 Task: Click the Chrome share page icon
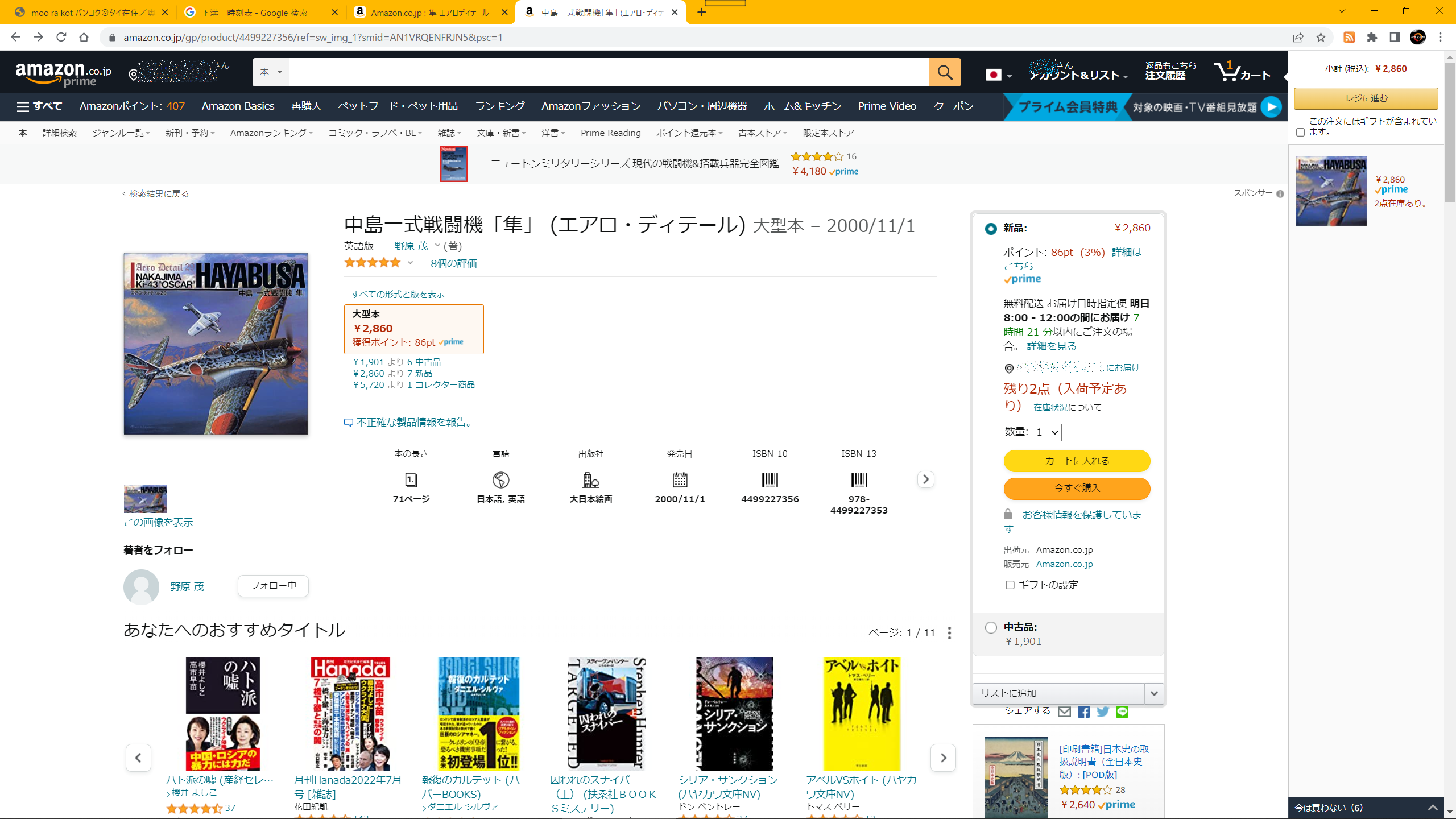point(1298,38)
